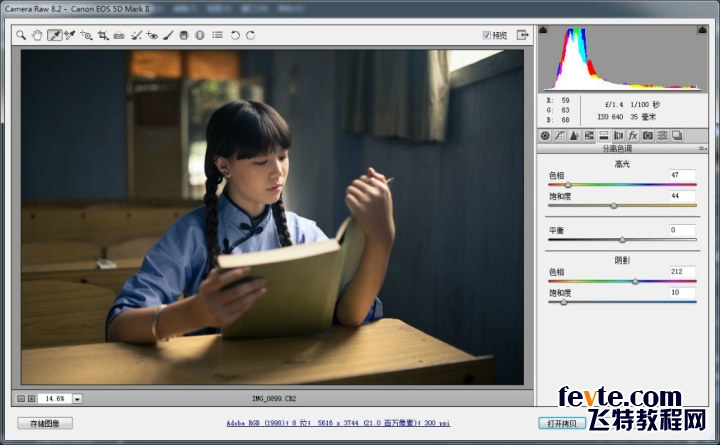Click the 存储图像 save image button

(x=45, y=423)
